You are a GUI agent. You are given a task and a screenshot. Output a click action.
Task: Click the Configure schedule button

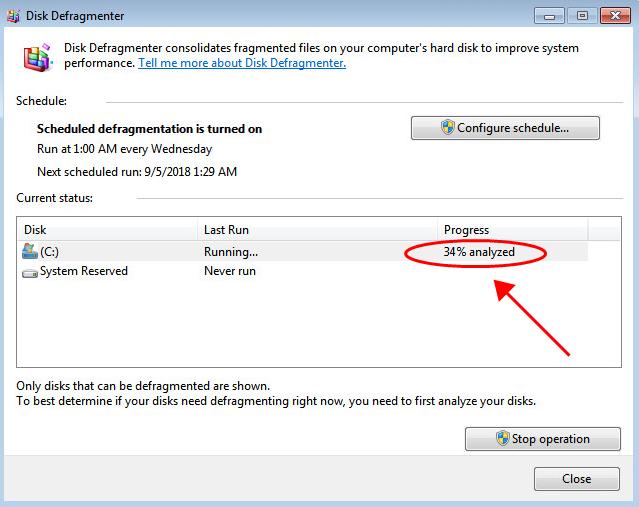(x=505, y=128)
